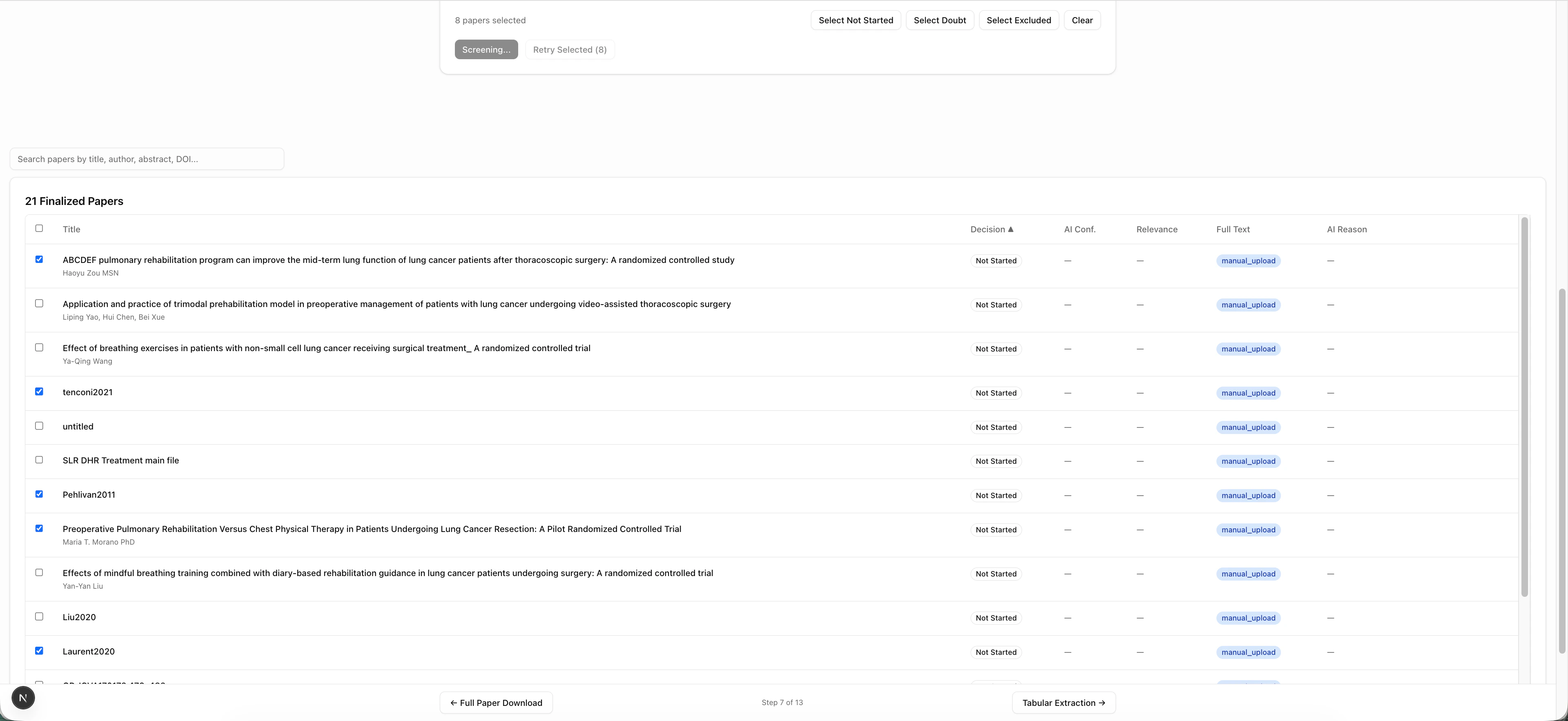The image size is (1568, 721).
Task: Proceed to Tabular Extraction step
Action: tap(1063, 703)
